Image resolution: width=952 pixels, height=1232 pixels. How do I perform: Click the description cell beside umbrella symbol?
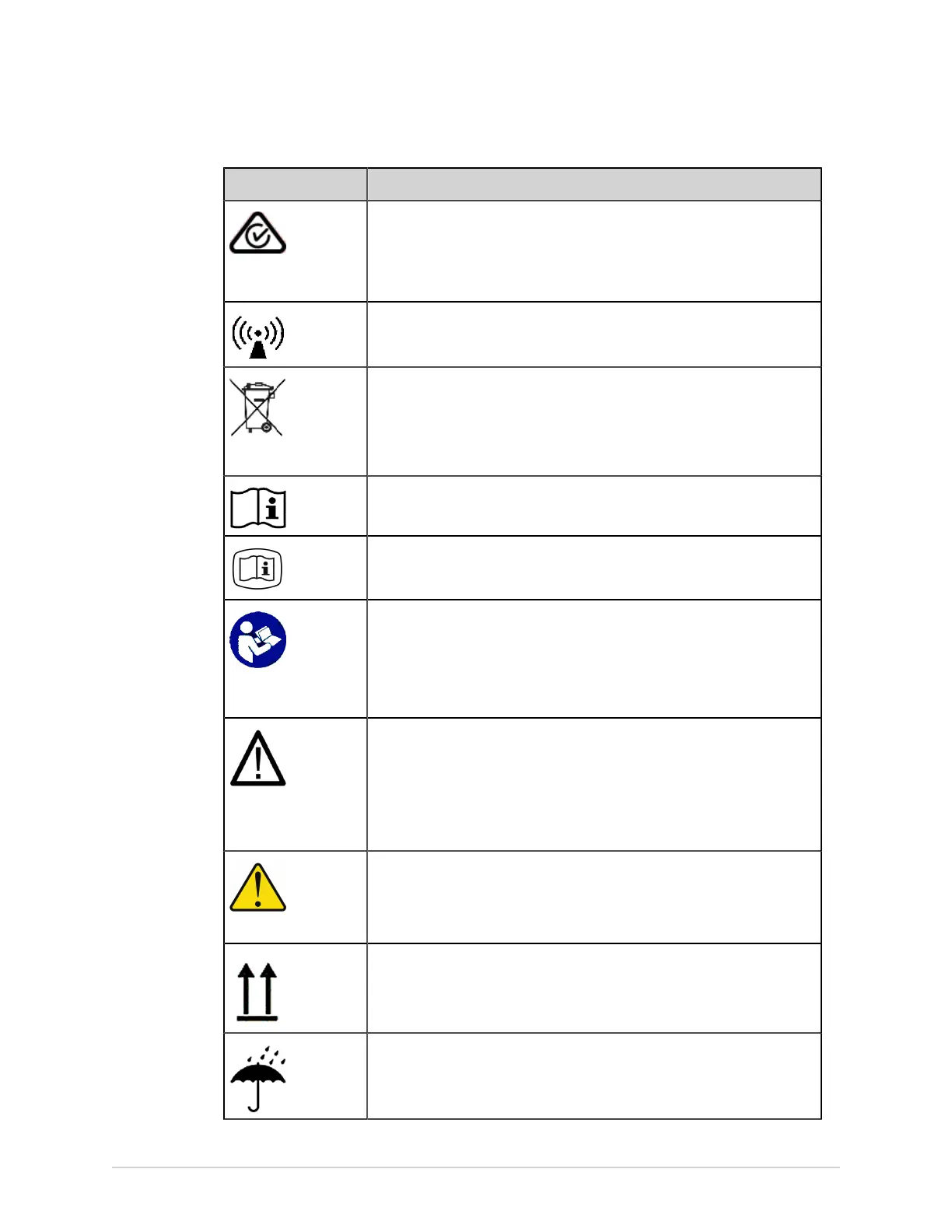pyautogui.click(x=594, y=1076)
